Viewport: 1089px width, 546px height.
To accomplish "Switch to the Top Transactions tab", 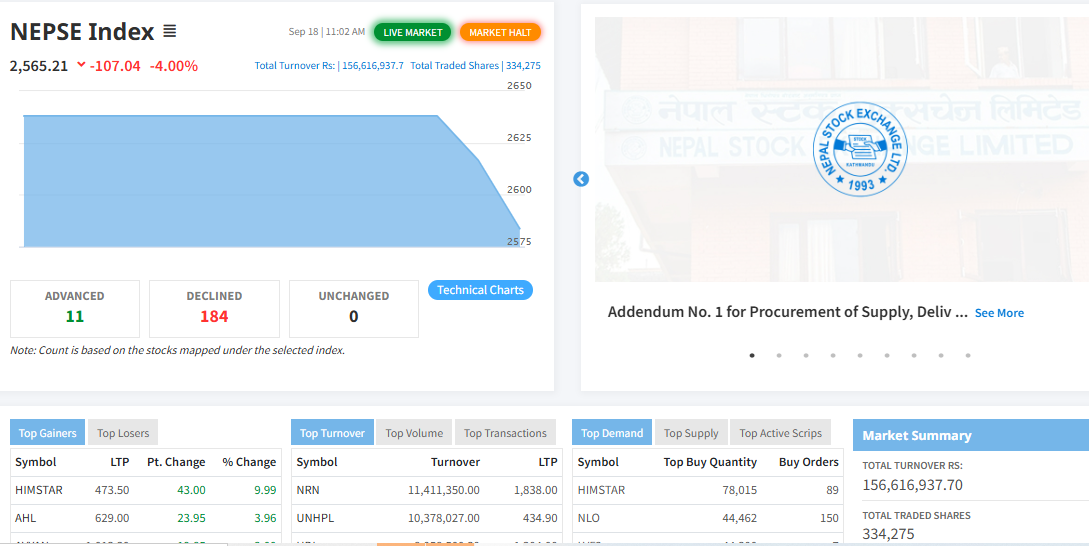I will tap(505, 433).
